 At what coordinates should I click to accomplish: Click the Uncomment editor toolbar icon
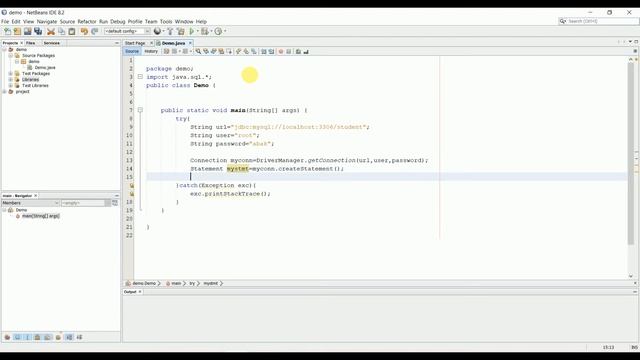coord(306,51)
